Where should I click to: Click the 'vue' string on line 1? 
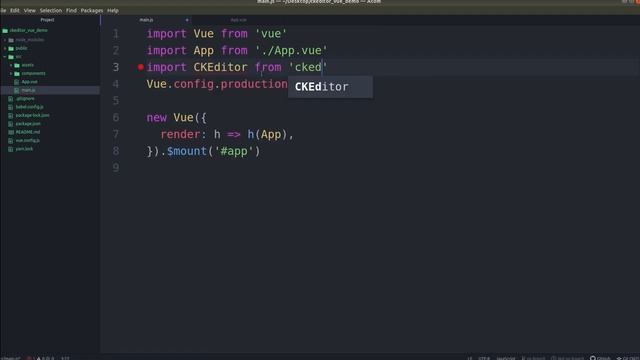coord(271,33)
